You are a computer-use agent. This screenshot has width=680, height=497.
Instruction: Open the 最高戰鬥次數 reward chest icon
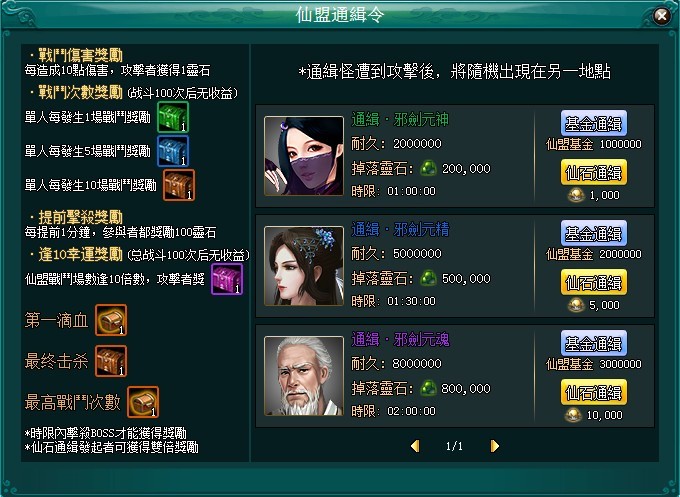point(143,402)
